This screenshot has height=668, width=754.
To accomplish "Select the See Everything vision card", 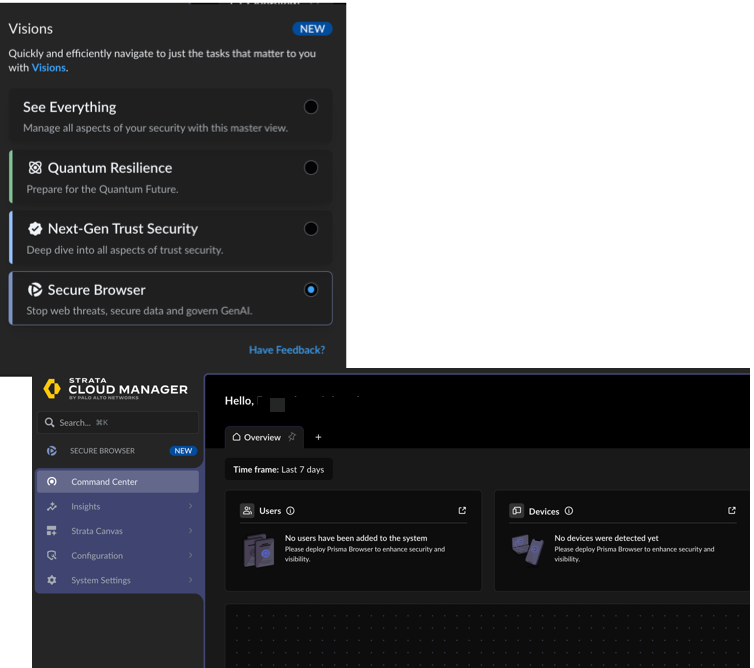I will click(x=171, y=115).
